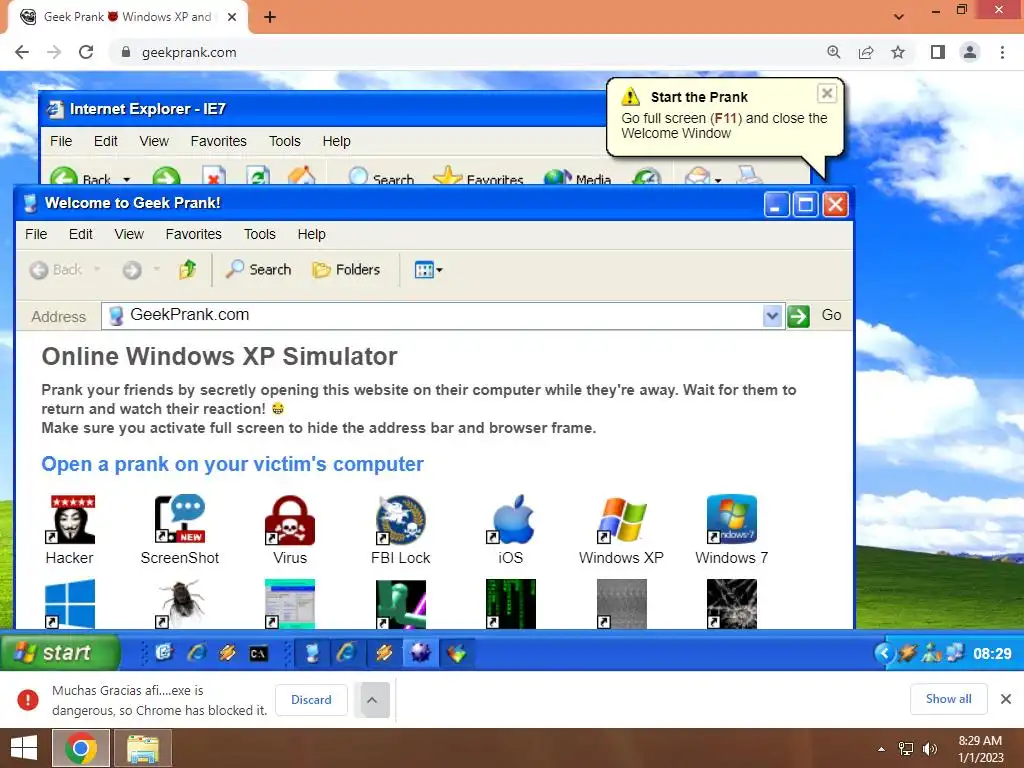This screenshot has width=1024, height=768.
Task: Click Show all downloads button
Action: click(948, 699)
